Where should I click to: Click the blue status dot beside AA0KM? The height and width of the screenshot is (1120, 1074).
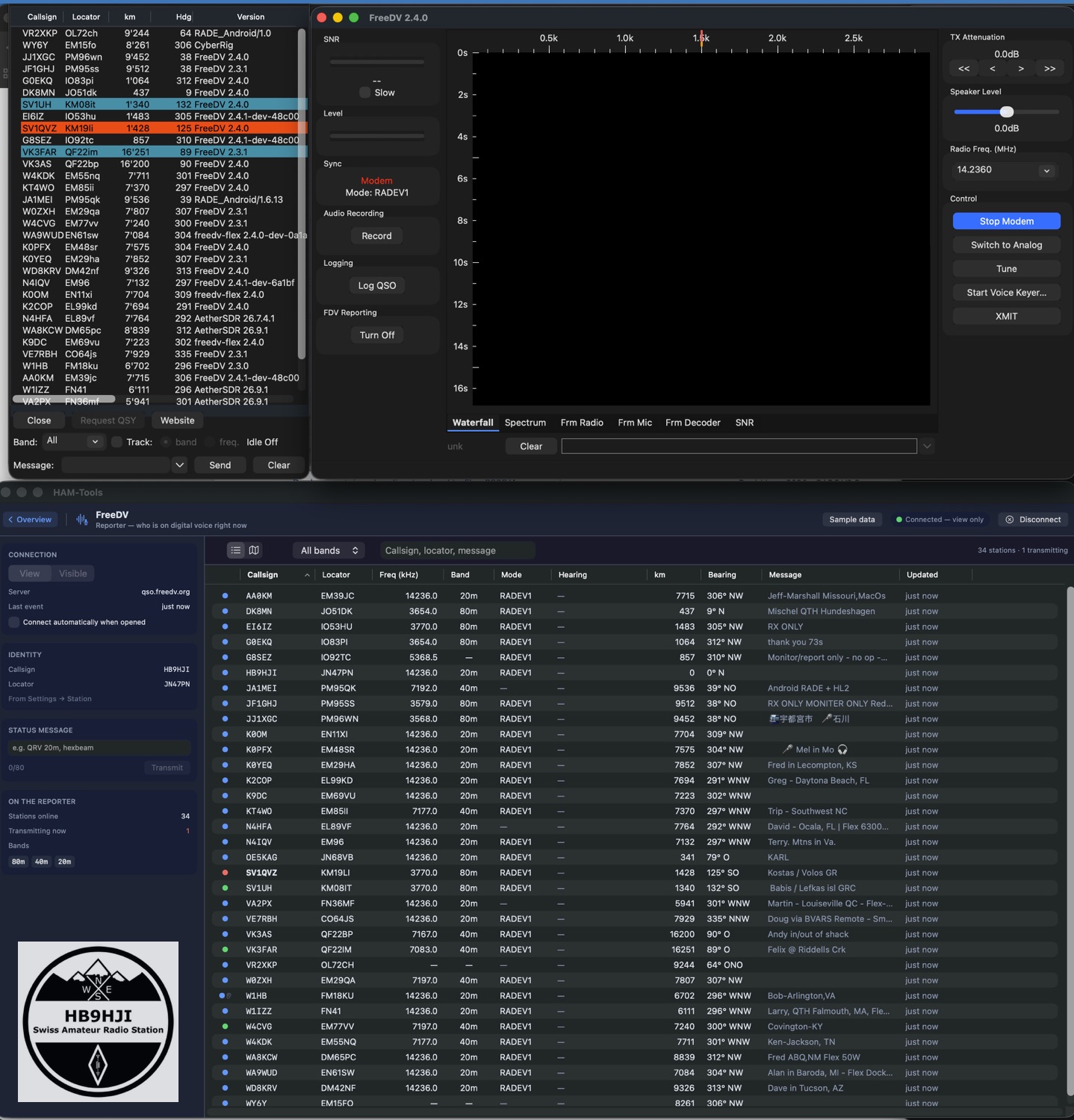coord(225,596)
